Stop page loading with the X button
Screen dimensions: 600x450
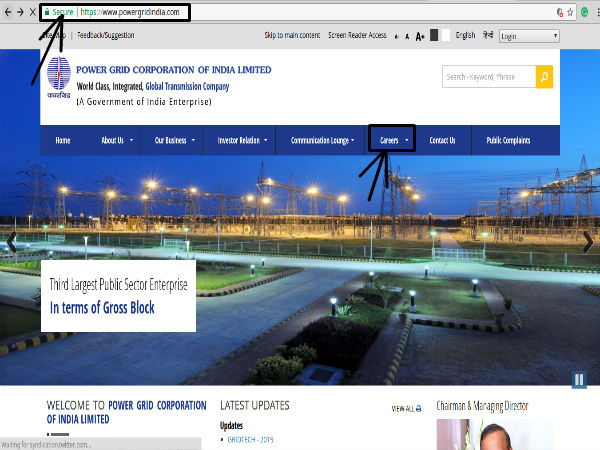click(x=33, y=12)
